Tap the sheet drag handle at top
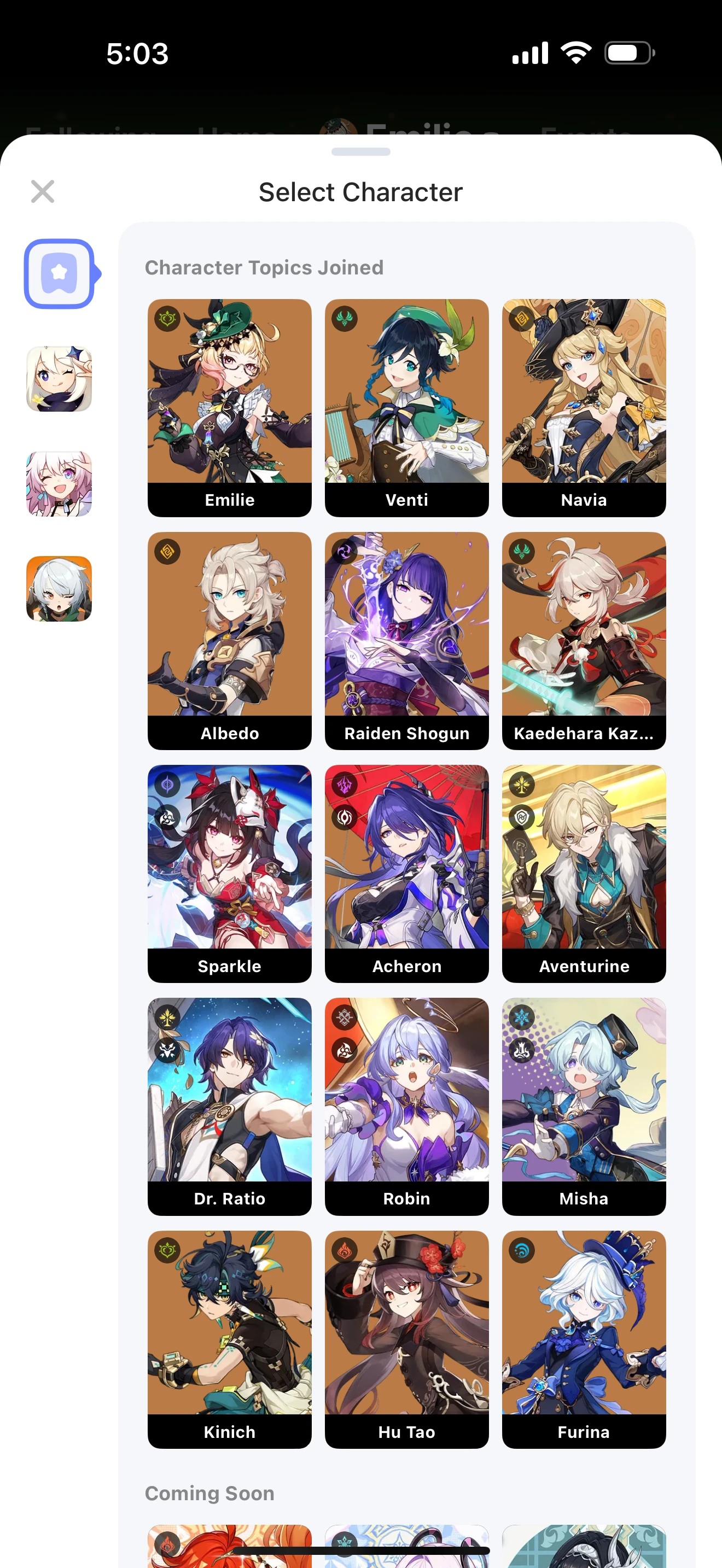 pos(361,151)
